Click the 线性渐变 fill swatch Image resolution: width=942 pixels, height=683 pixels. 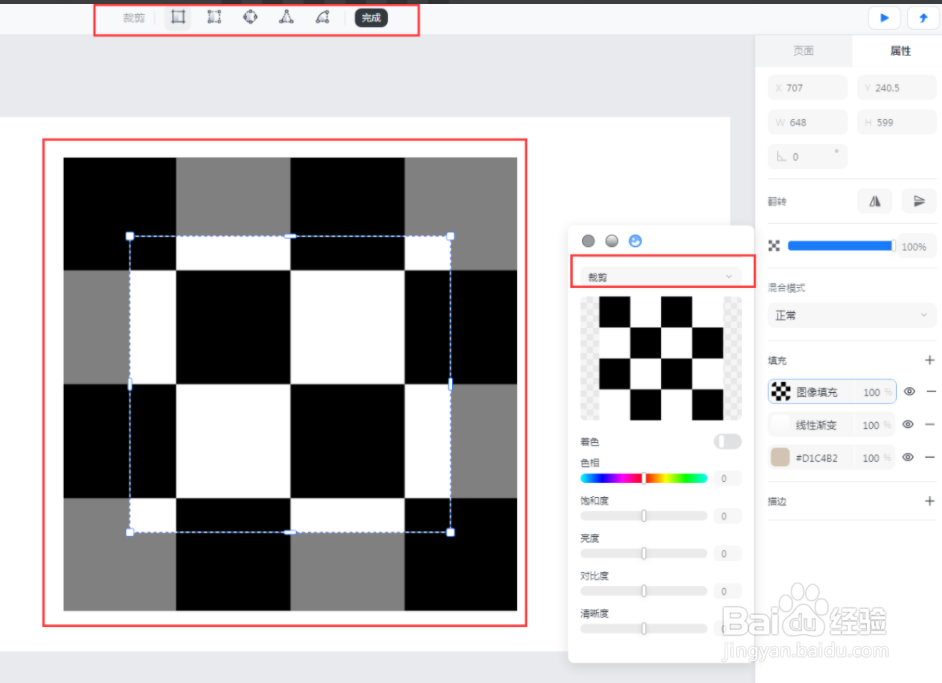point(780,425)
